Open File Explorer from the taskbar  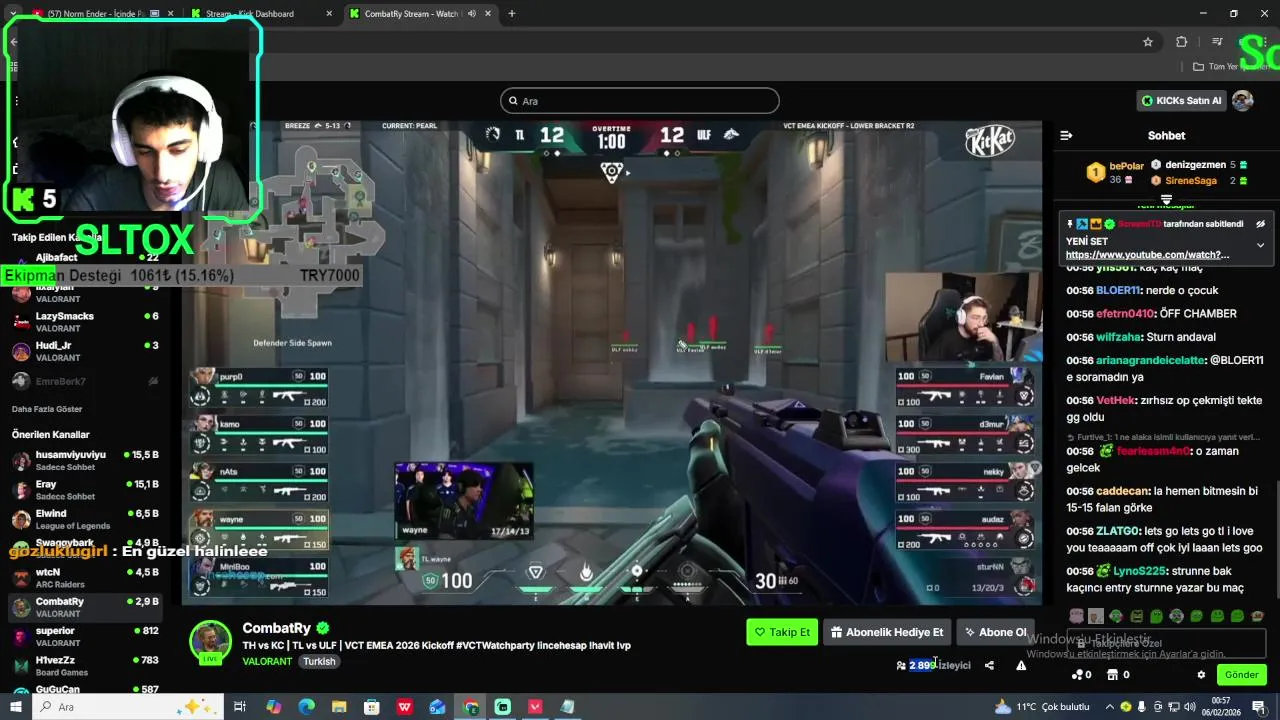pos(339,707)
